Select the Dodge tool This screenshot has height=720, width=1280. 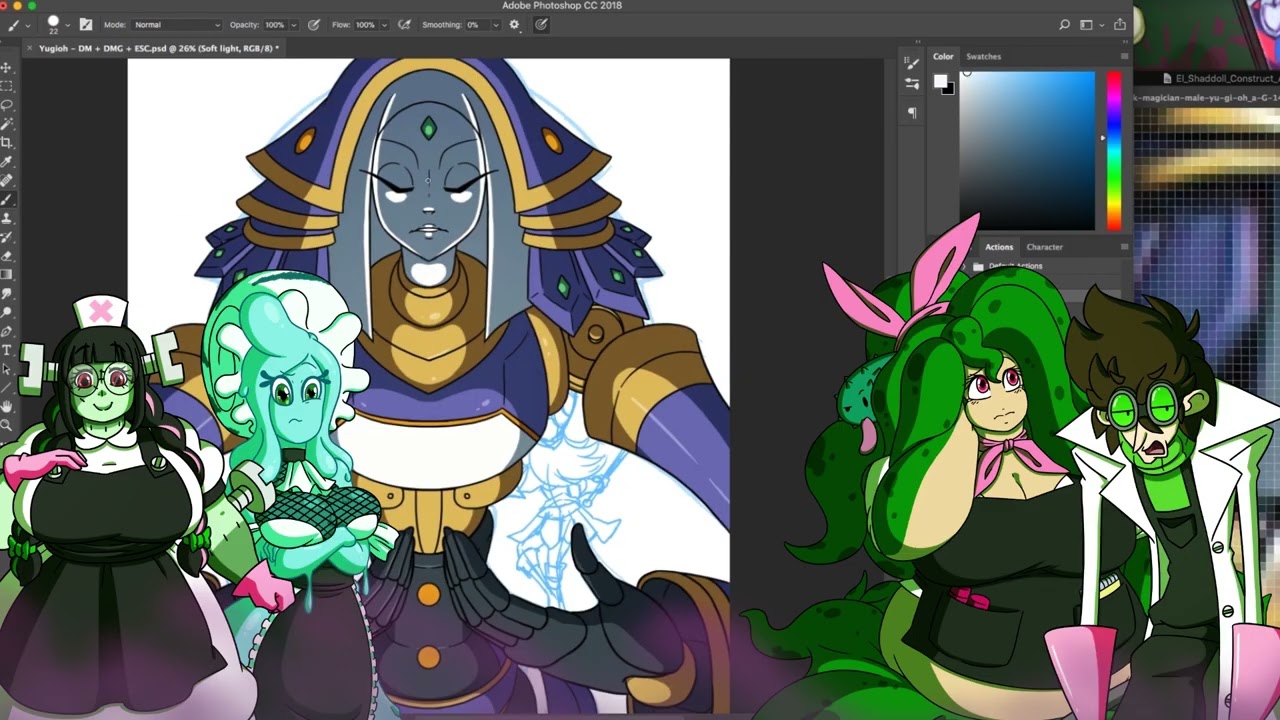click(x=6, y=313)
